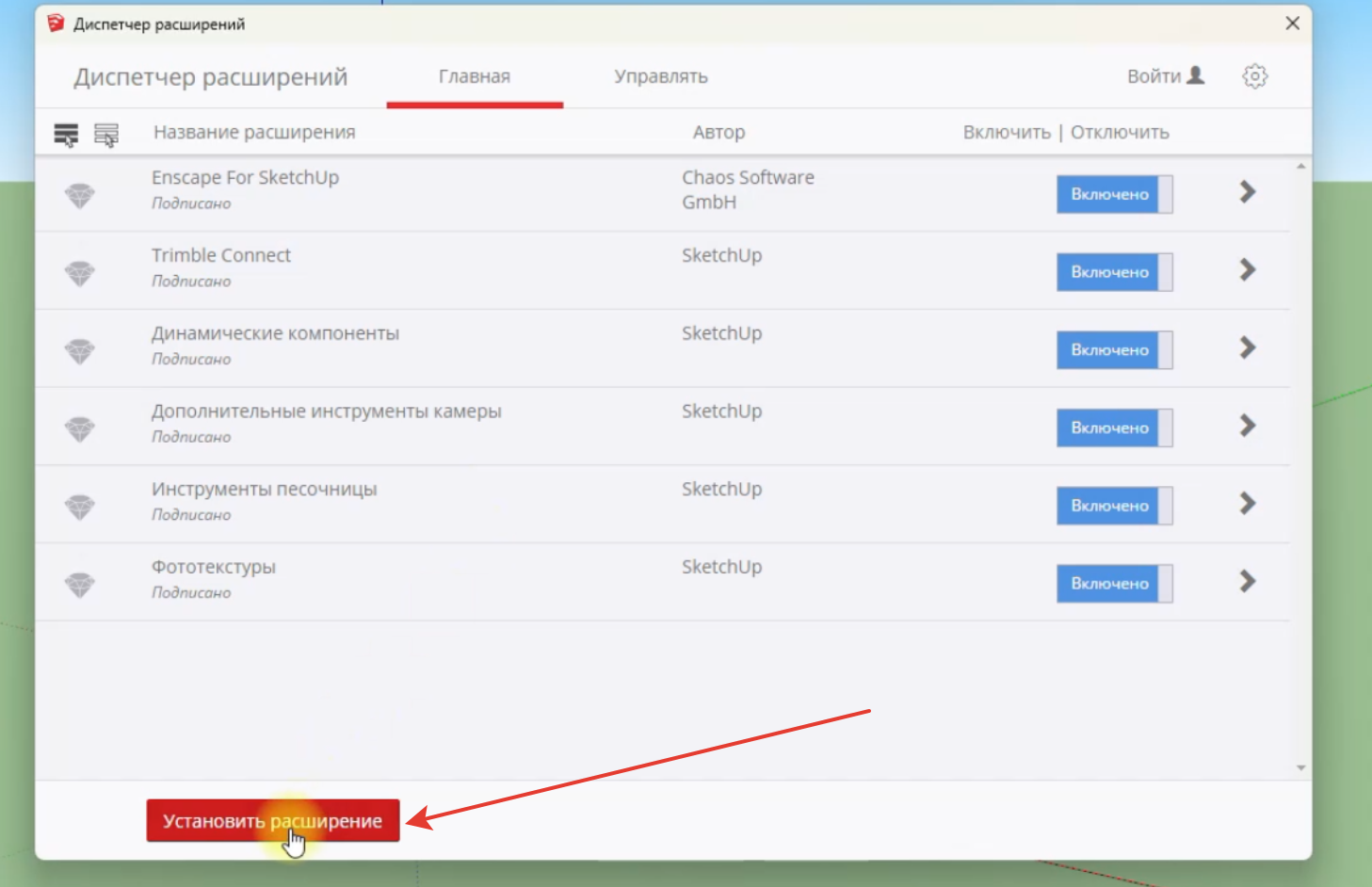Click the Фототекстуры gem icon
The width and height of the screenshot is (1372, 887).
pyautogui.click(x=80, y=585)
